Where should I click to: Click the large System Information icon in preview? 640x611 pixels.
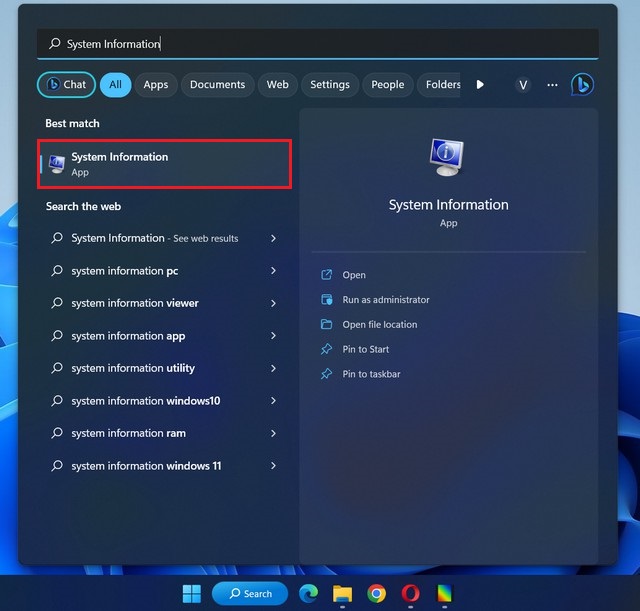click(x=447, y=157)
